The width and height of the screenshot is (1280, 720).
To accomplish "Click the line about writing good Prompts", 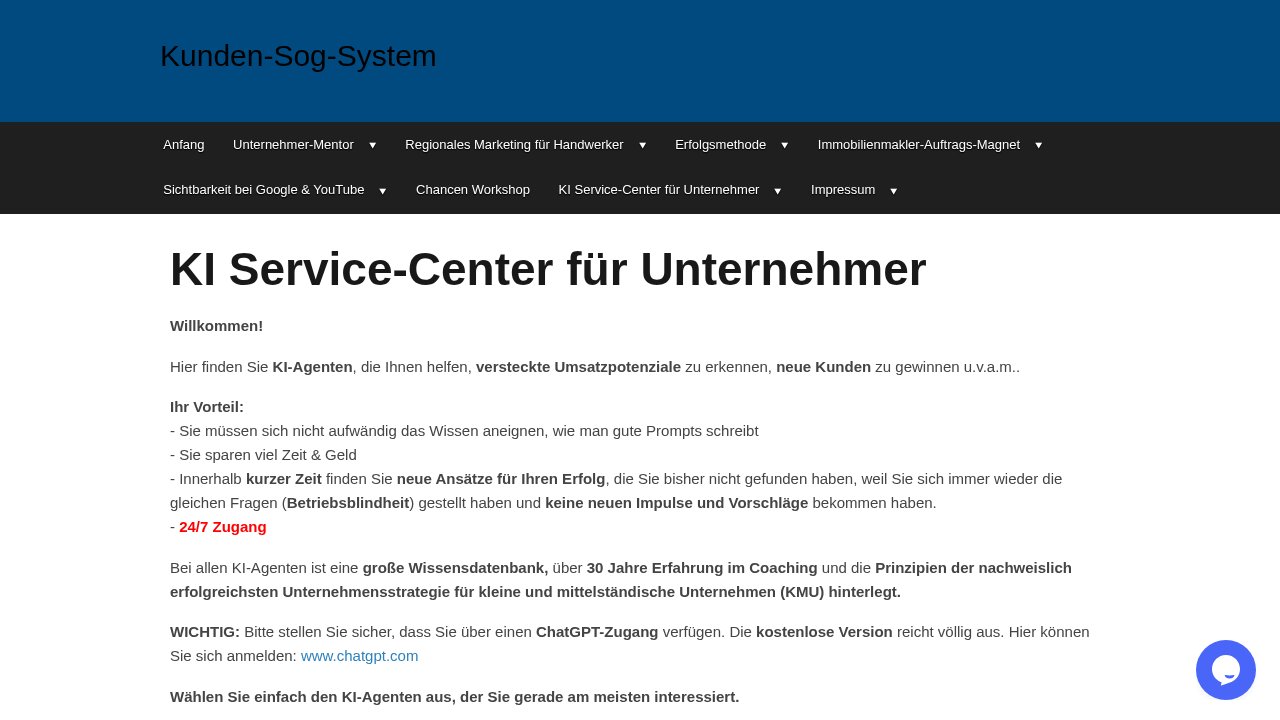I will pyautogui.click(x=465, y=431).
